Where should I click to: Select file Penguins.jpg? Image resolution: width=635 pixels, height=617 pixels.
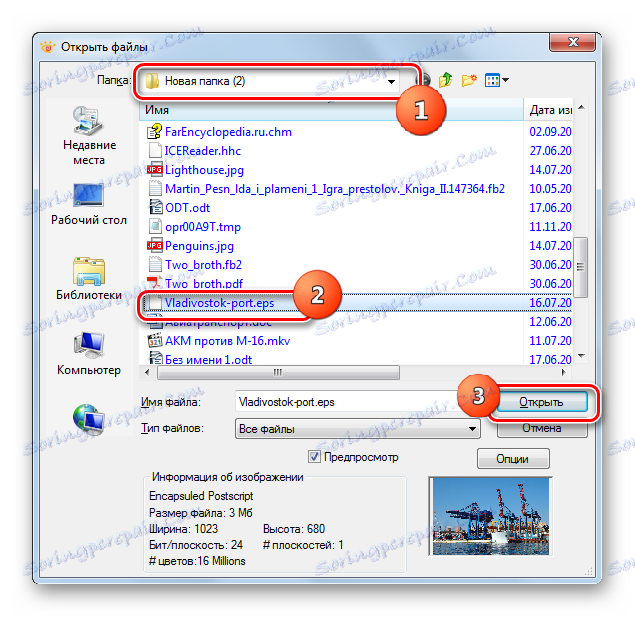pyautogui.click(x=199, y=246)
